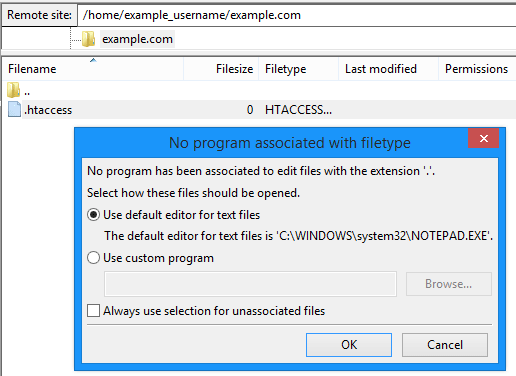Open the parent directory folder icon
Viewport: 516px width, 376px height.
pos(13,90)
